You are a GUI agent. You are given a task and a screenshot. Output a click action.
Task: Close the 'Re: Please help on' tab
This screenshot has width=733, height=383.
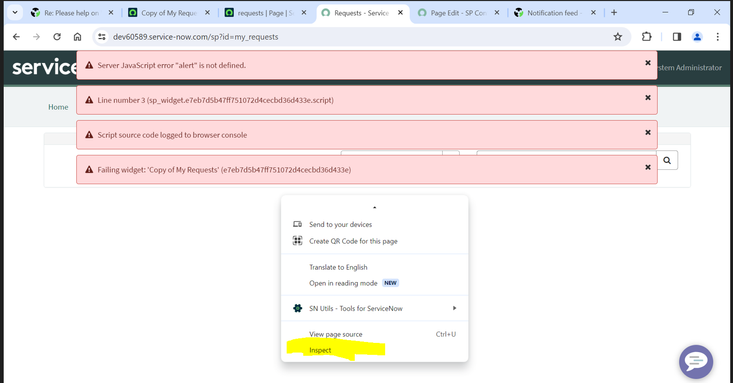[111, 13]
